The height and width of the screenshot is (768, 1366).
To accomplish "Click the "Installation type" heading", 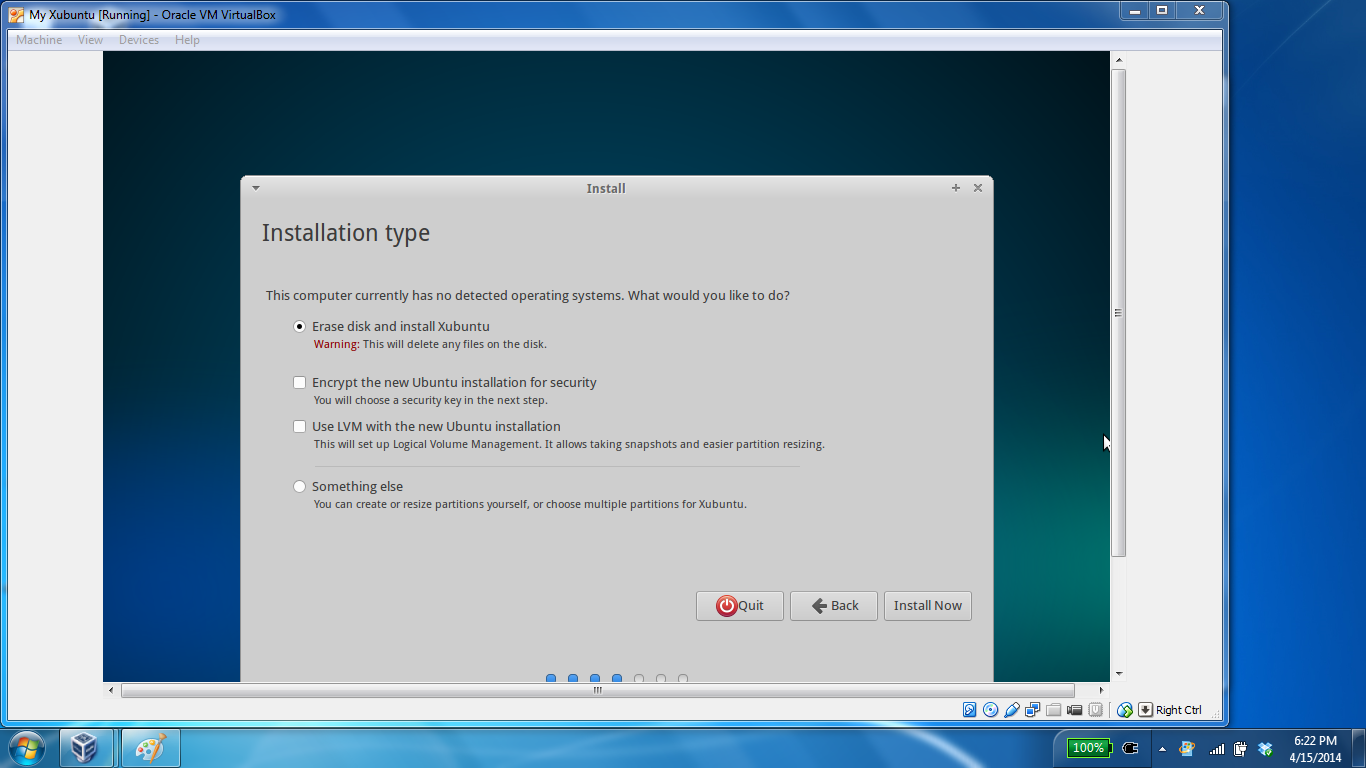I will point(346,233).
